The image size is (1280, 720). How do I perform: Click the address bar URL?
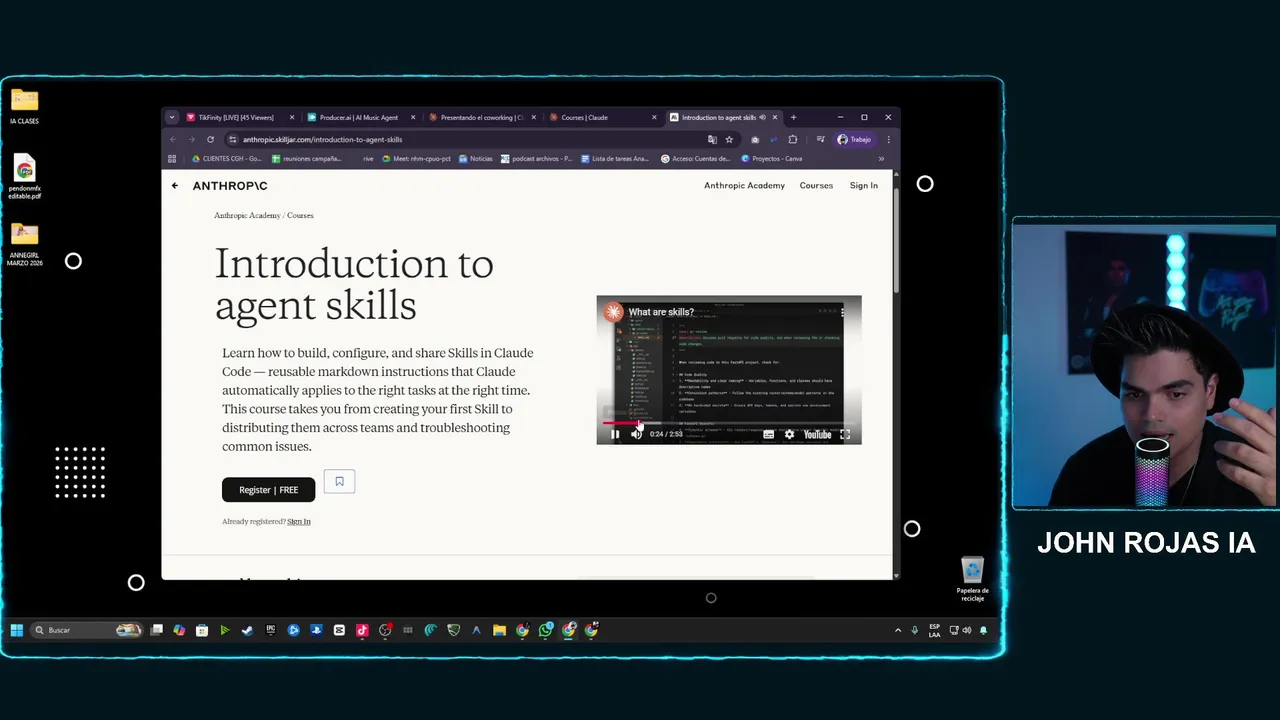322,139
